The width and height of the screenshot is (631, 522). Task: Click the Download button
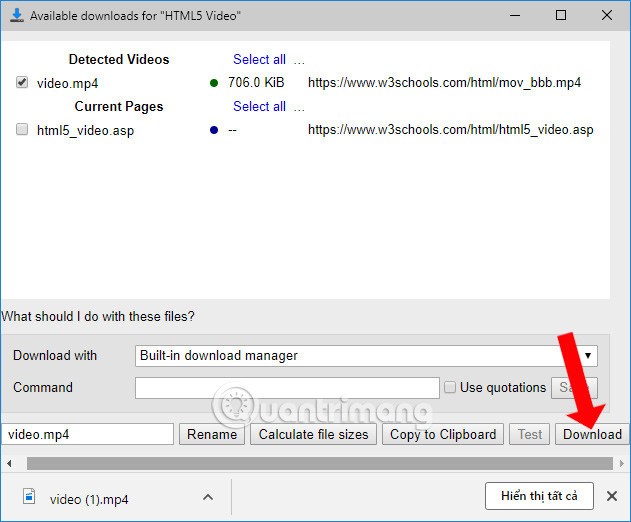592,434
